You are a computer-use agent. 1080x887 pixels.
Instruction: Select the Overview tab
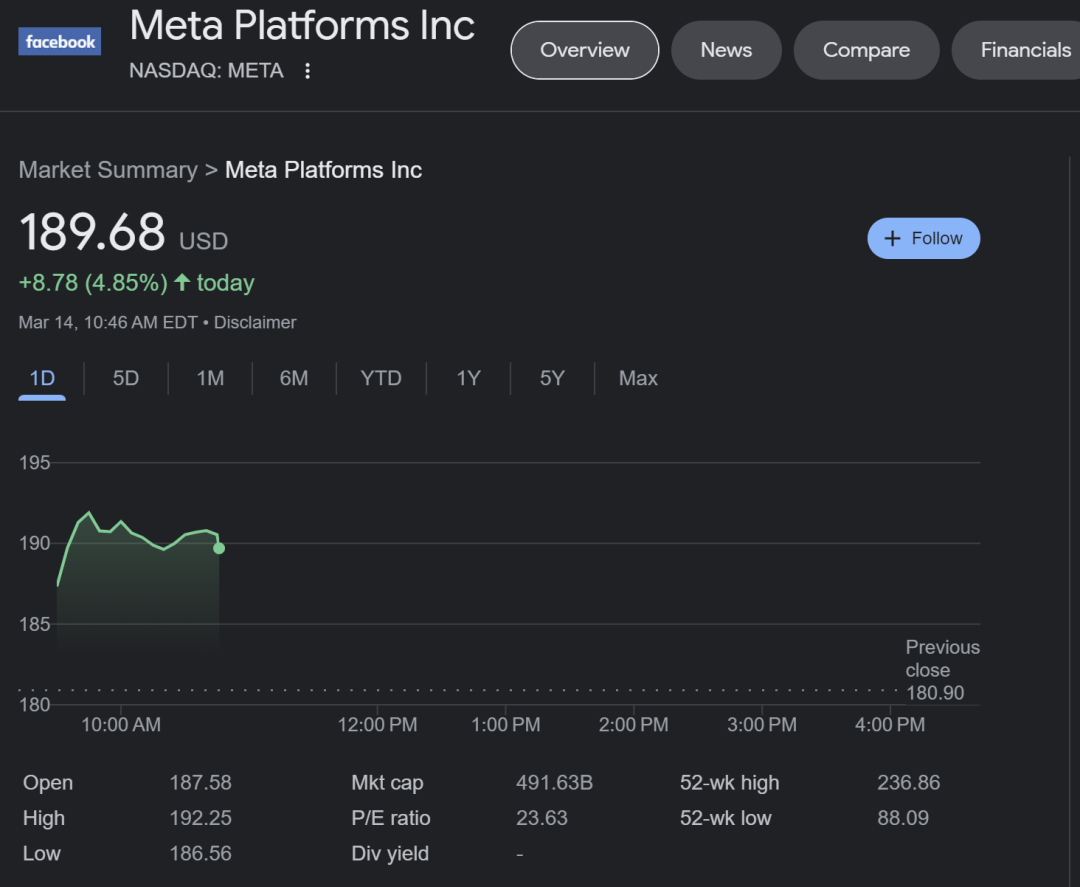(584, 50)
